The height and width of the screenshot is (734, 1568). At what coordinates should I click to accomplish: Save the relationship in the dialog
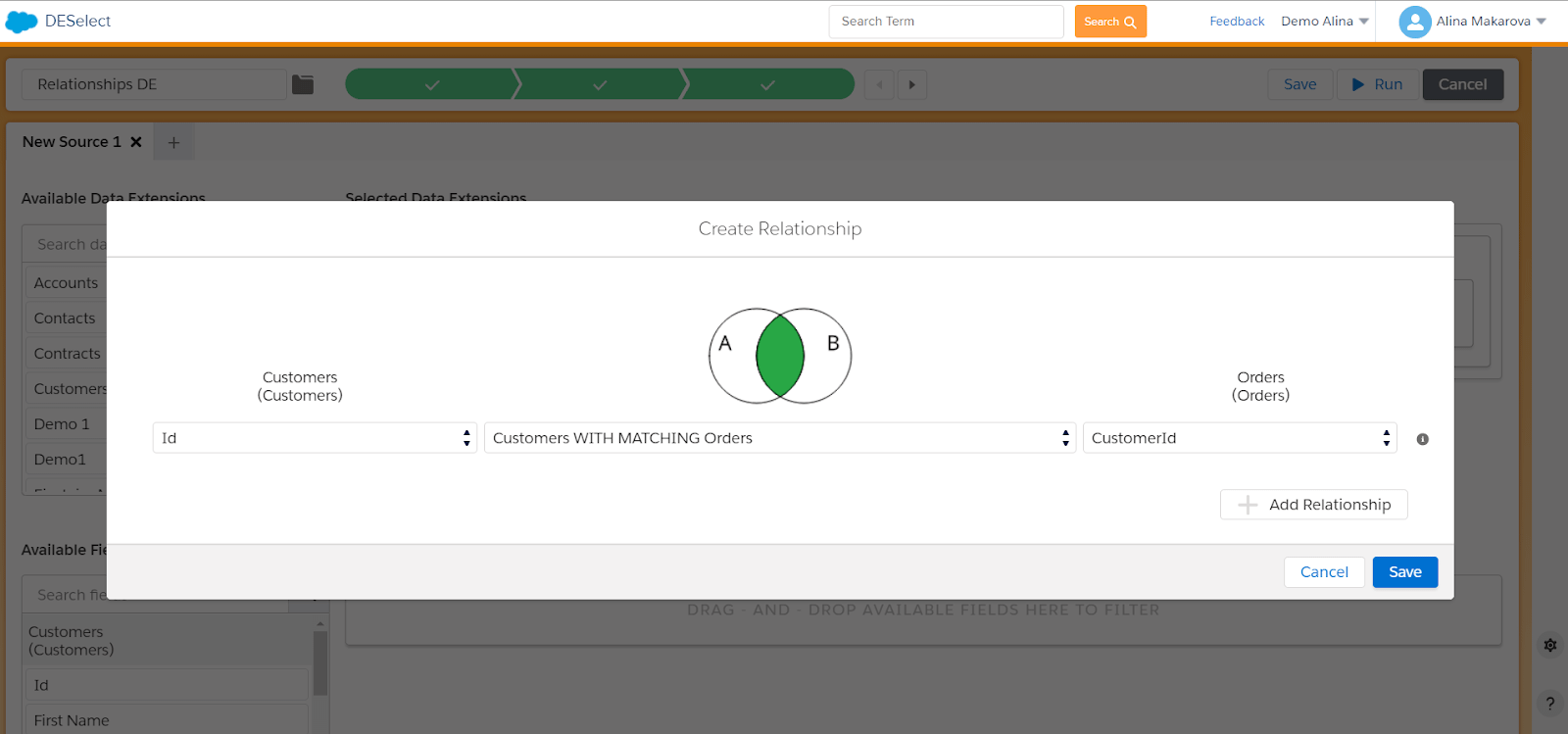click(x=1404, y=572)
